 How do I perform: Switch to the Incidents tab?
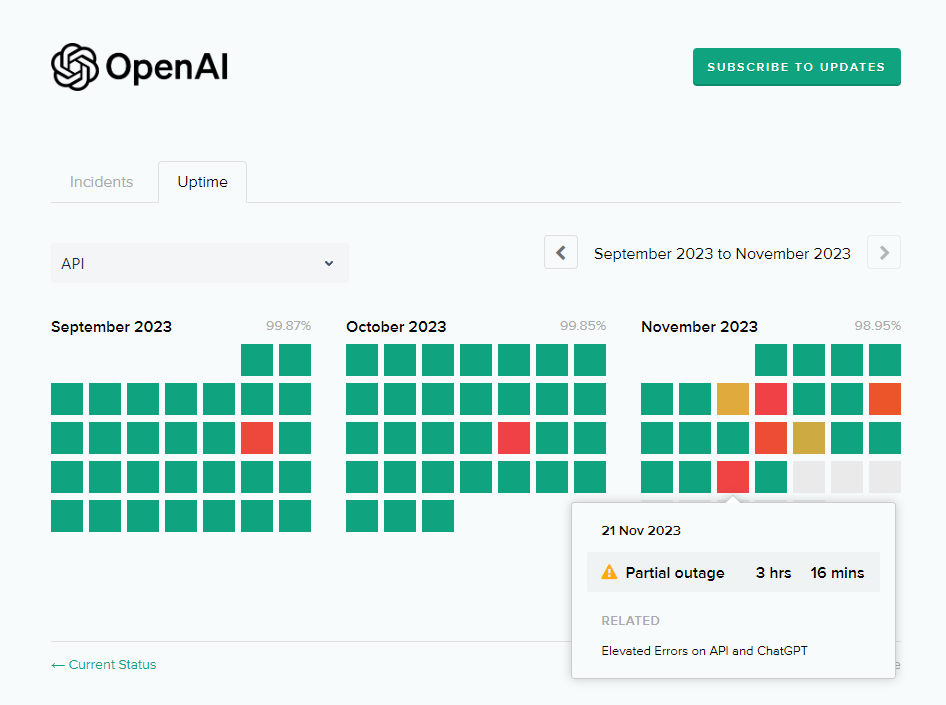[101, 182]
